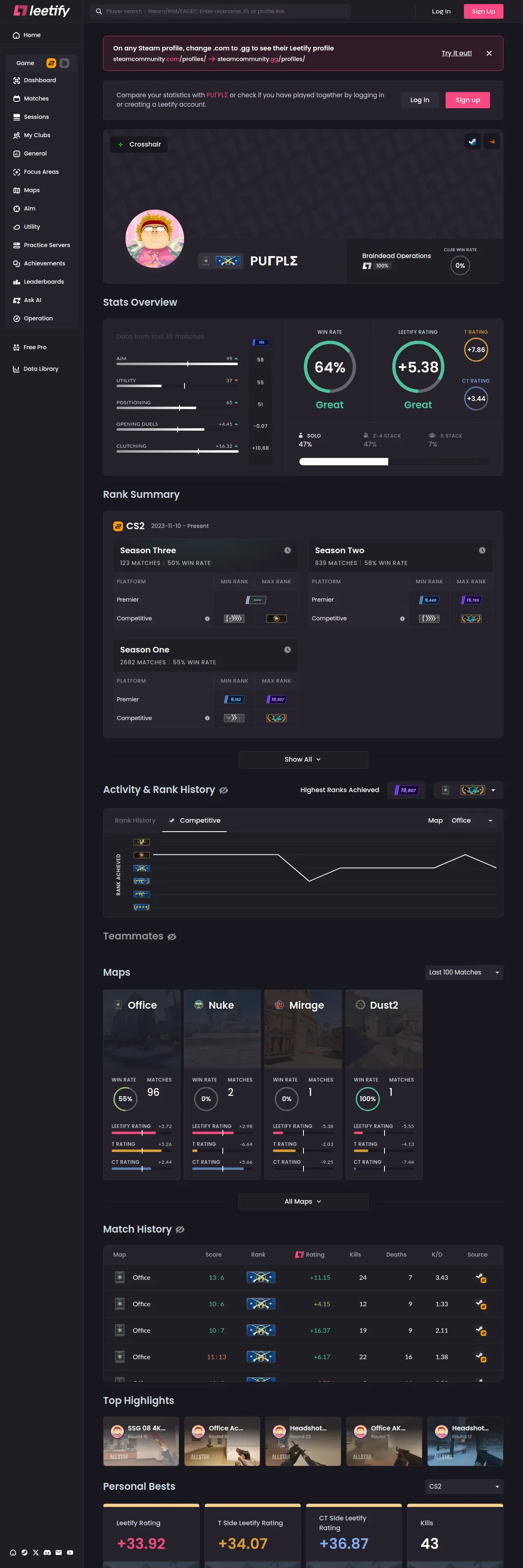Image resolution: width=523 pixels, height=1568 pixels.
Task: Toggle Match History visibility eye icon
Action: (180, 1230)
